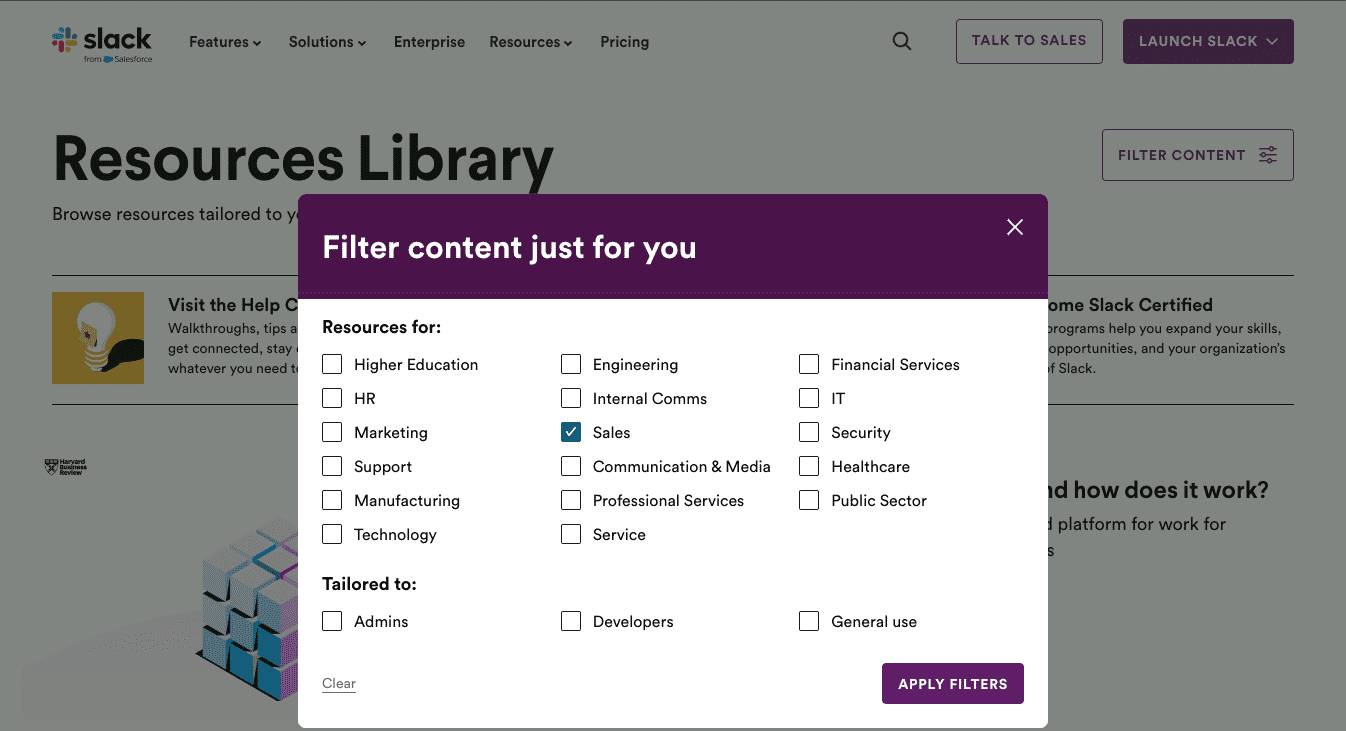This screenshot has width=1346, height=731.
Task: Click the 'Tailored to:' label
Action: click(x=369, y=584)
